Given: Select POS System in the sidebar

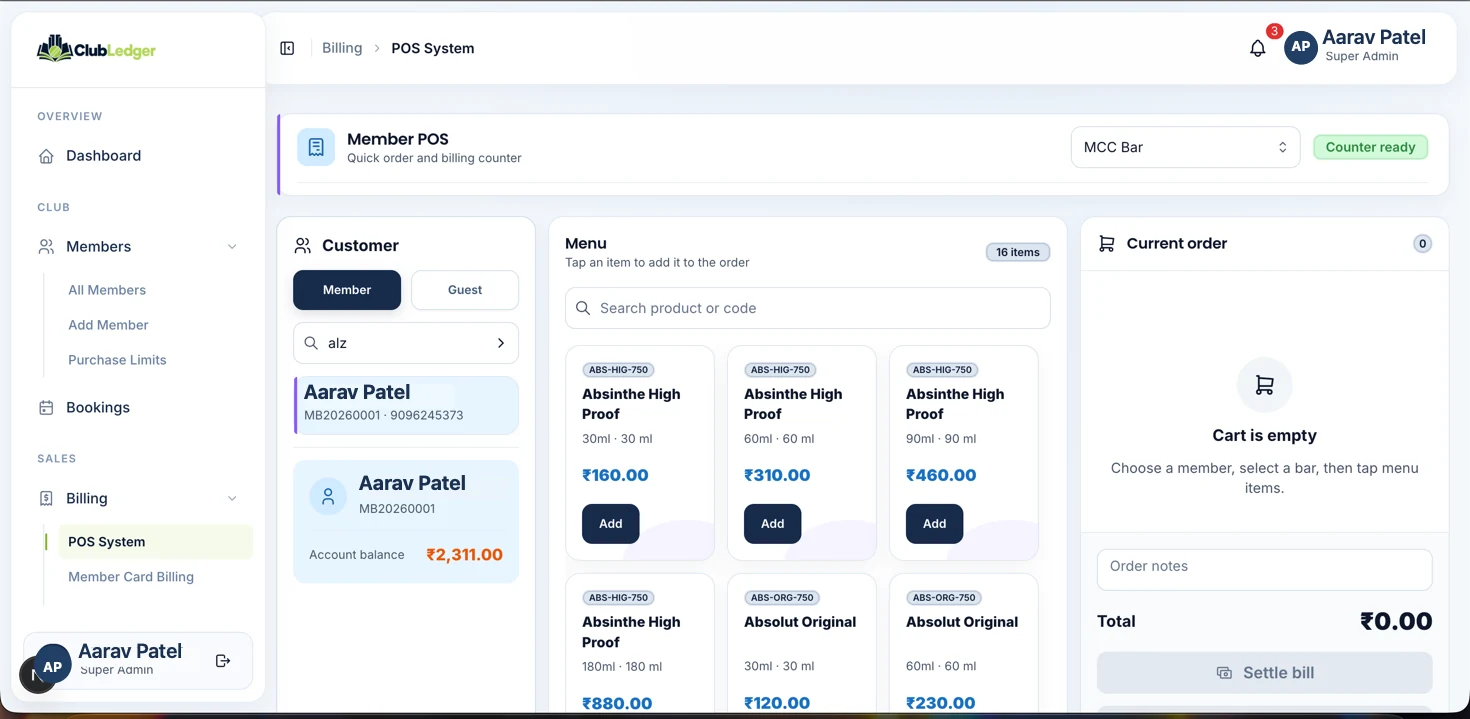Looking at the screenshot, I should pyautogui.click(x=155, y=542).
